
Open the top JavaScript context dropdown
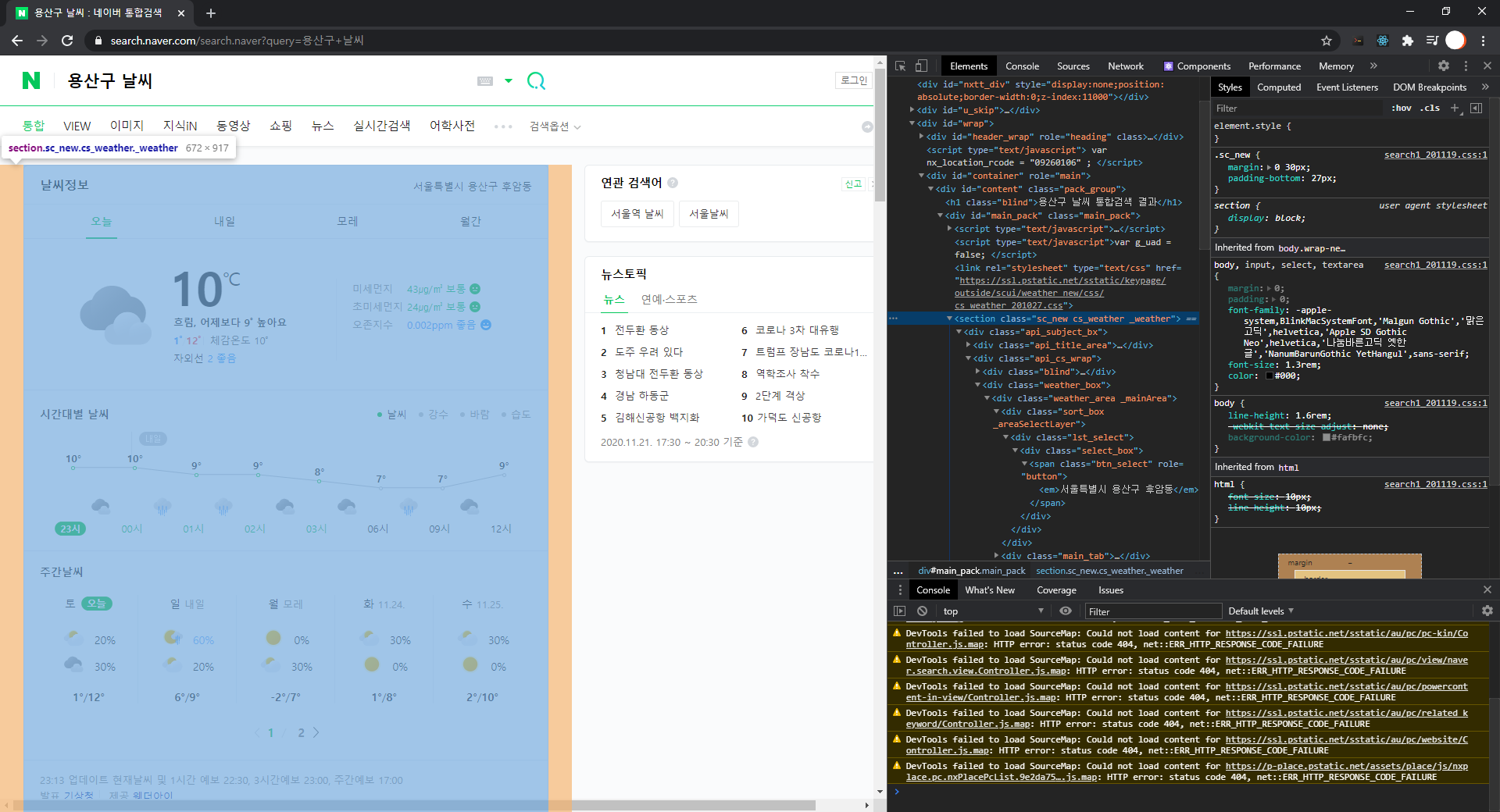click(x=992, y=611)
